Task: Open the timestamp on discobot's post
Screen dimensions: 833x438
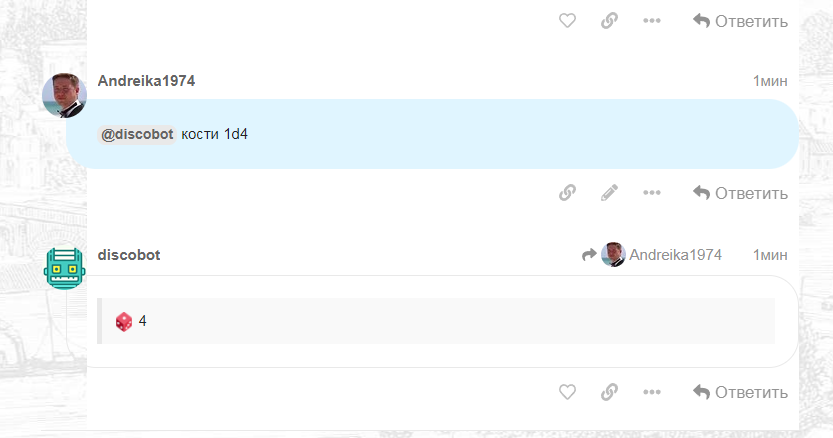Action: [770, 255]
